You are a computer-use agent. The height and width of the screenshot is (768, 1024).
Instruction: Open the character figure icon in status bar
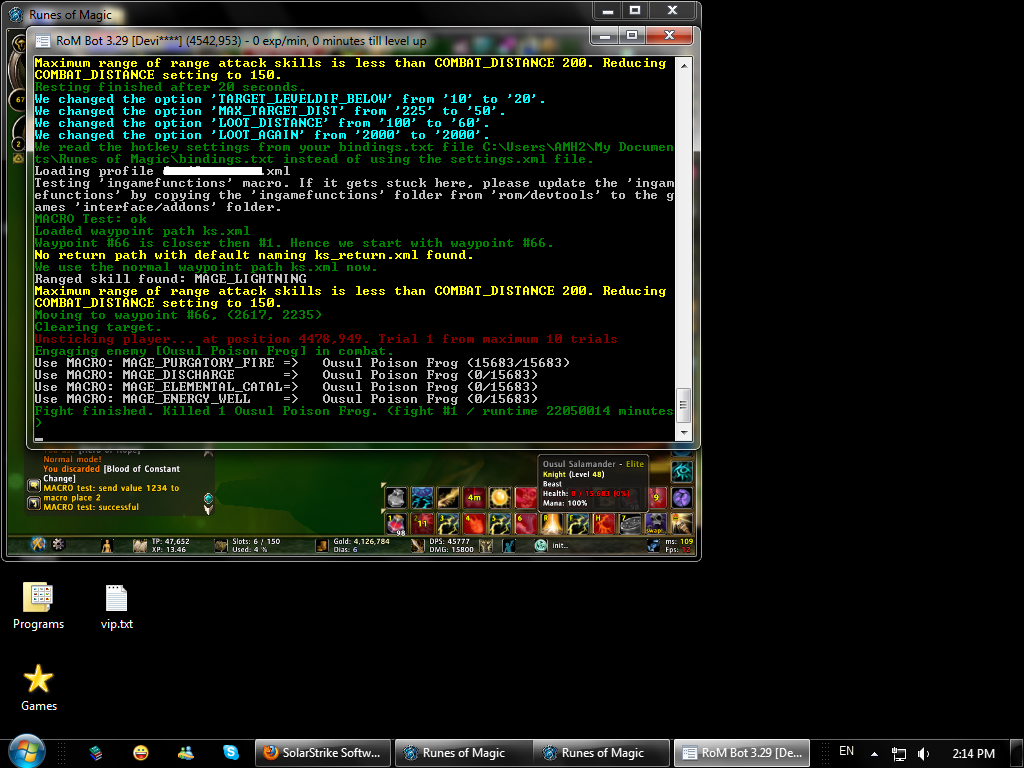pyautogui.click(x=107, y=545)
